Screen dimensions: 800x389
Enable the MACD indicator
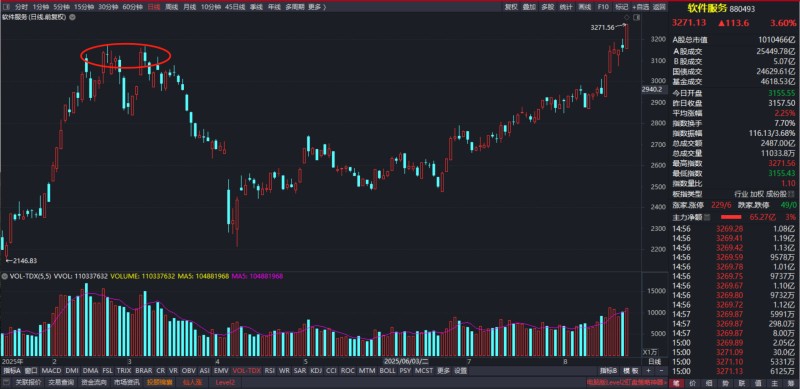(x=51, y=371)
